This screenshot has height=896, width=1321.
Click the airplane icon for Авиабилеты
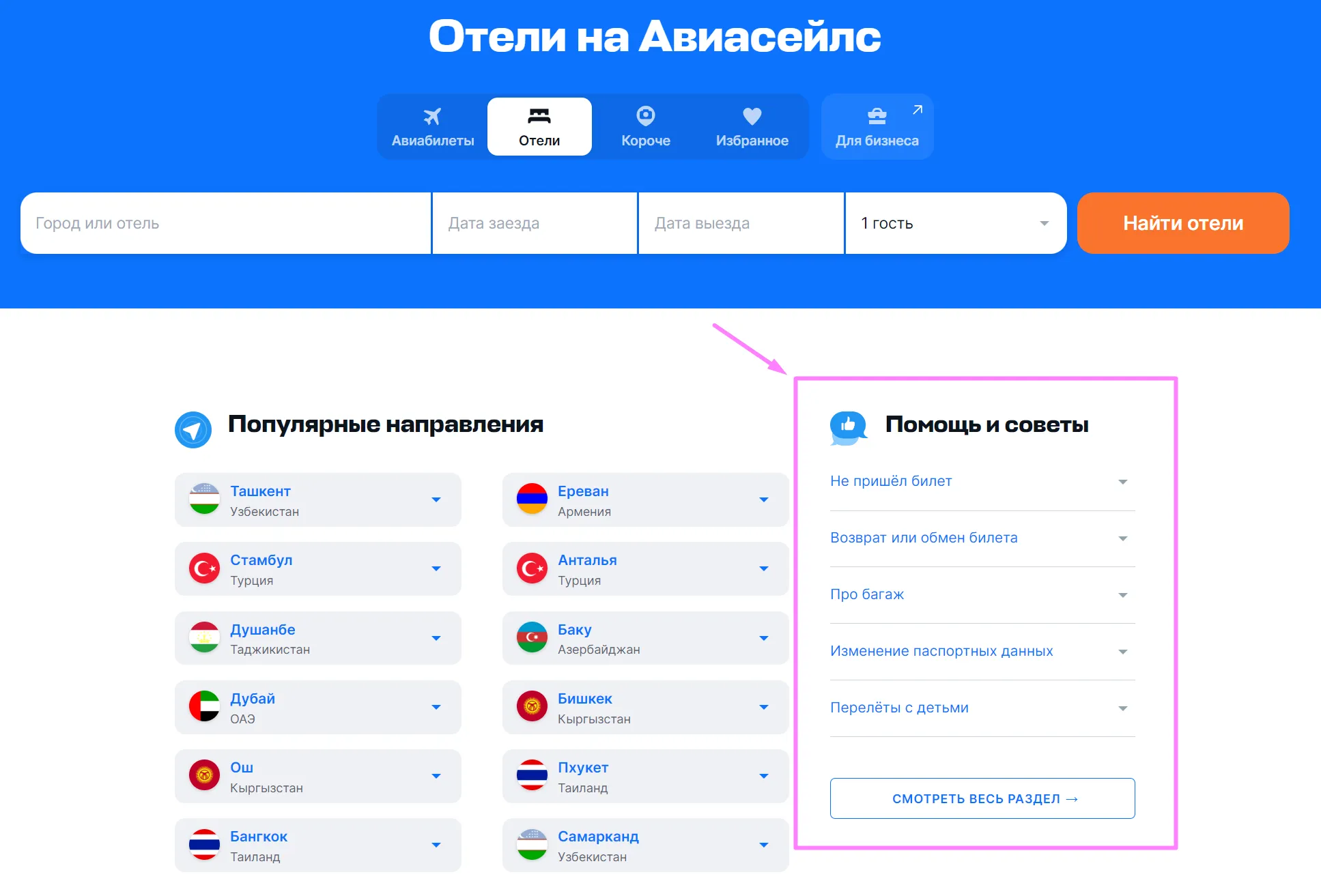point(432,117)
